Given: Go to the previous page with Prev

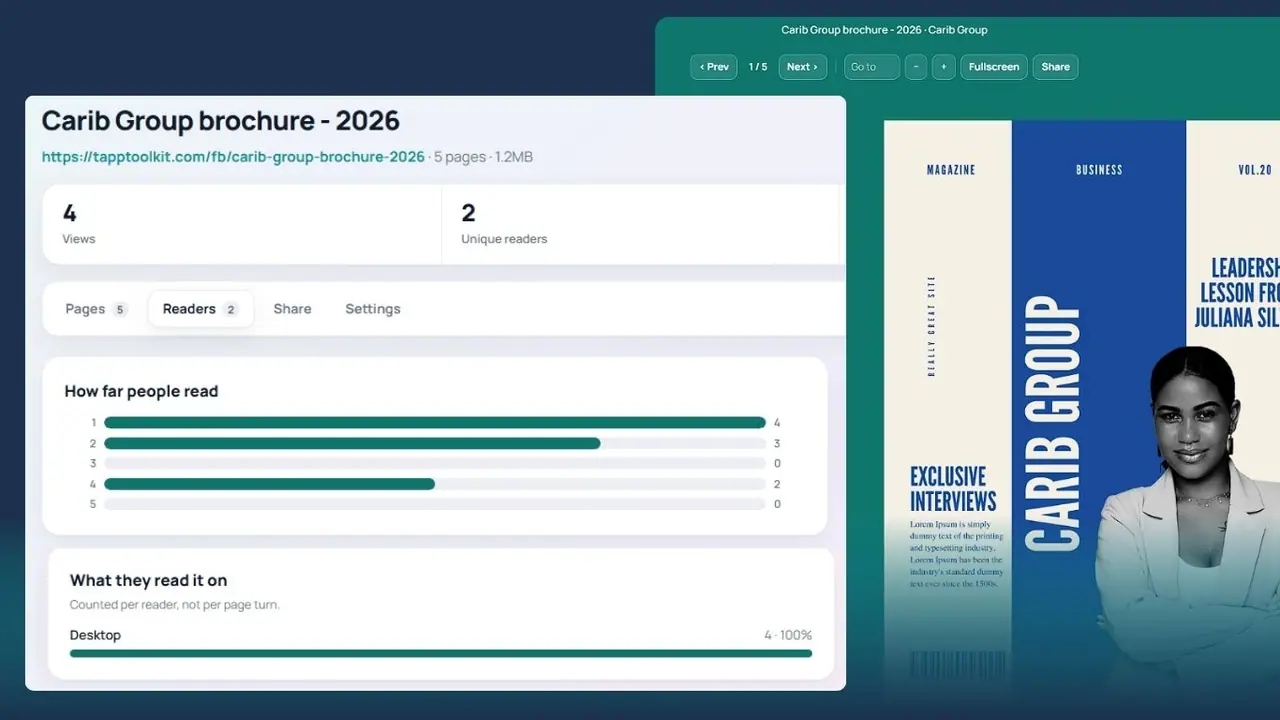Looking at the screenshot, I should click(x=714, y=67).
